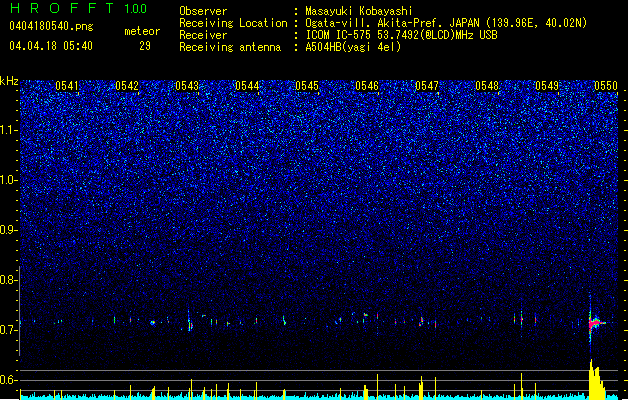Select the receiver value ICOM IC-575 53.7492 MHz USB
629x400 pixels.
(402, 35)
